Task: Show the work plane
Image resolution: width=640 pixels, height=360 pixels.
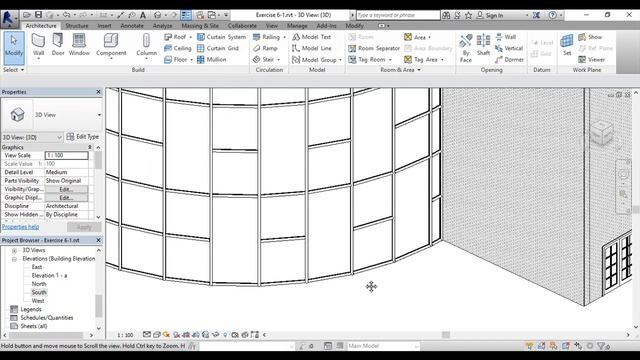Action: click(x=590, y=37)
